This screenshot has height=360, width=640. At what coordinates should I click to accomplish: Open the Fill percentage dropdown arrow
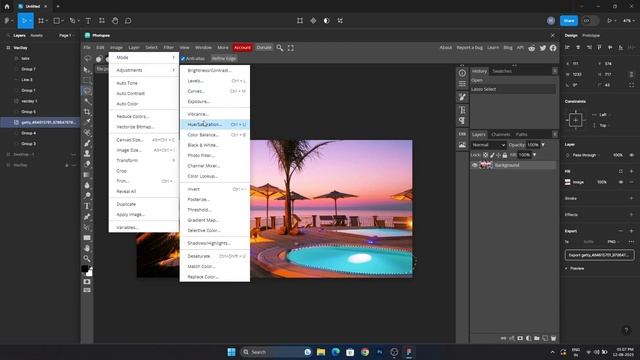point(534,155)
